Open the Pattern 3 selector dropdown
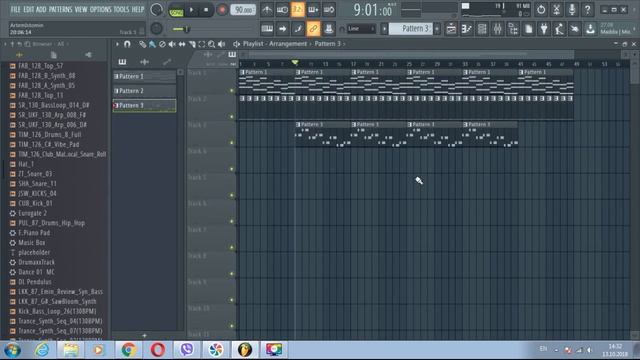 (x=411, y=29)
